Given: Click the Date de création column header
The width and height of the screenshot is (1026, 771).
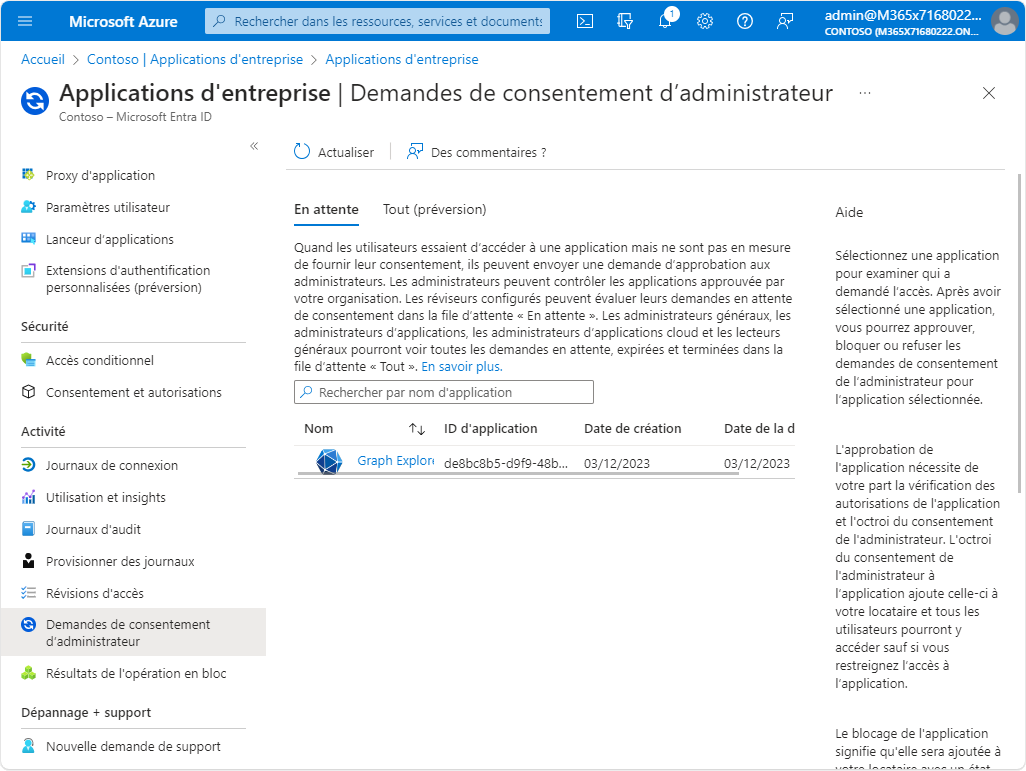Looking at the screenshot, I should pyautogui.click(x=633, y=429).
